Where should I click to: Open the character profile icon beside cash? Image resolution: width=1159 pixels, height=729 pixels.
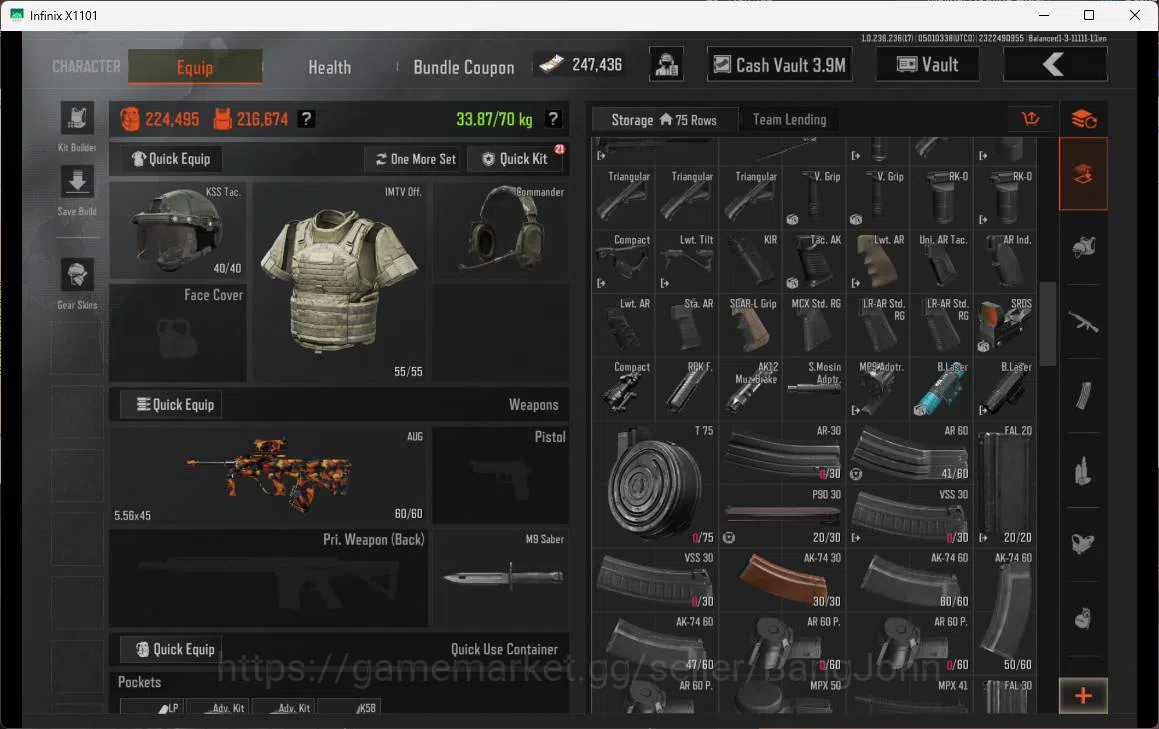point(666,65)
